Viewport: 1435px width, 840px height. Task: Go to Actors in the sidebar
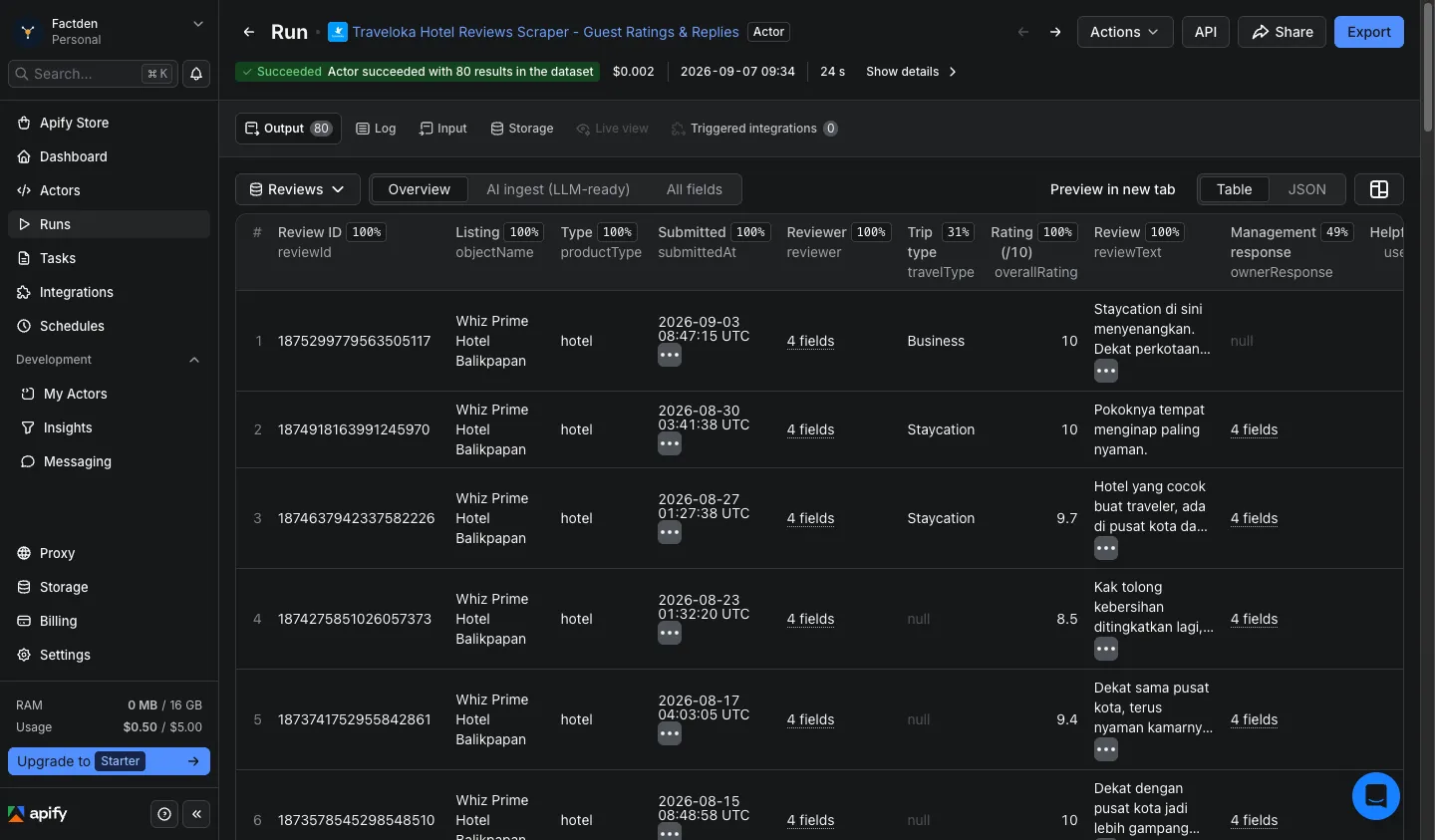pos(109,190)
